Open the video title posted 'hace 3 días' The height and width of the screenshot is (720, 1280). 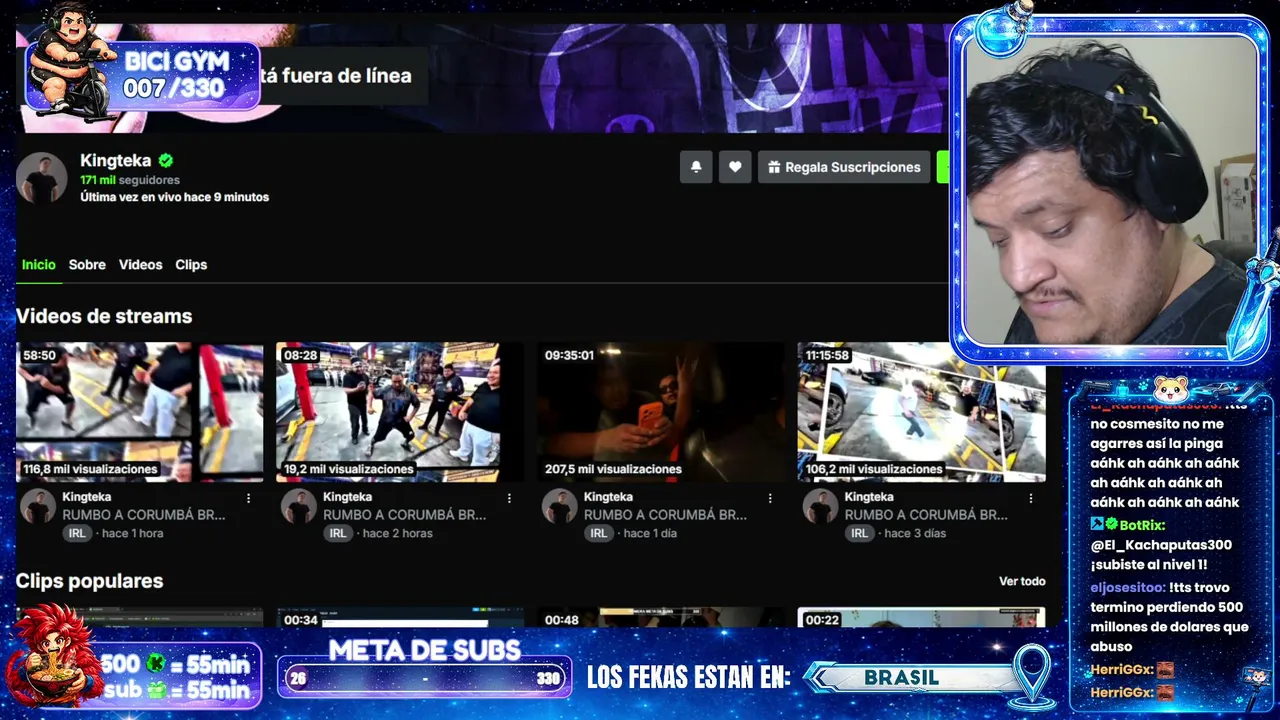pos(926,515)
